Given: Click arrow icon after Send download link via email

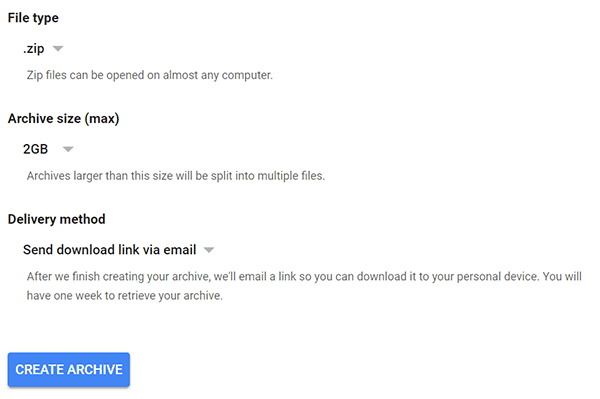Looking at the screenshot, I should [209, 250].
